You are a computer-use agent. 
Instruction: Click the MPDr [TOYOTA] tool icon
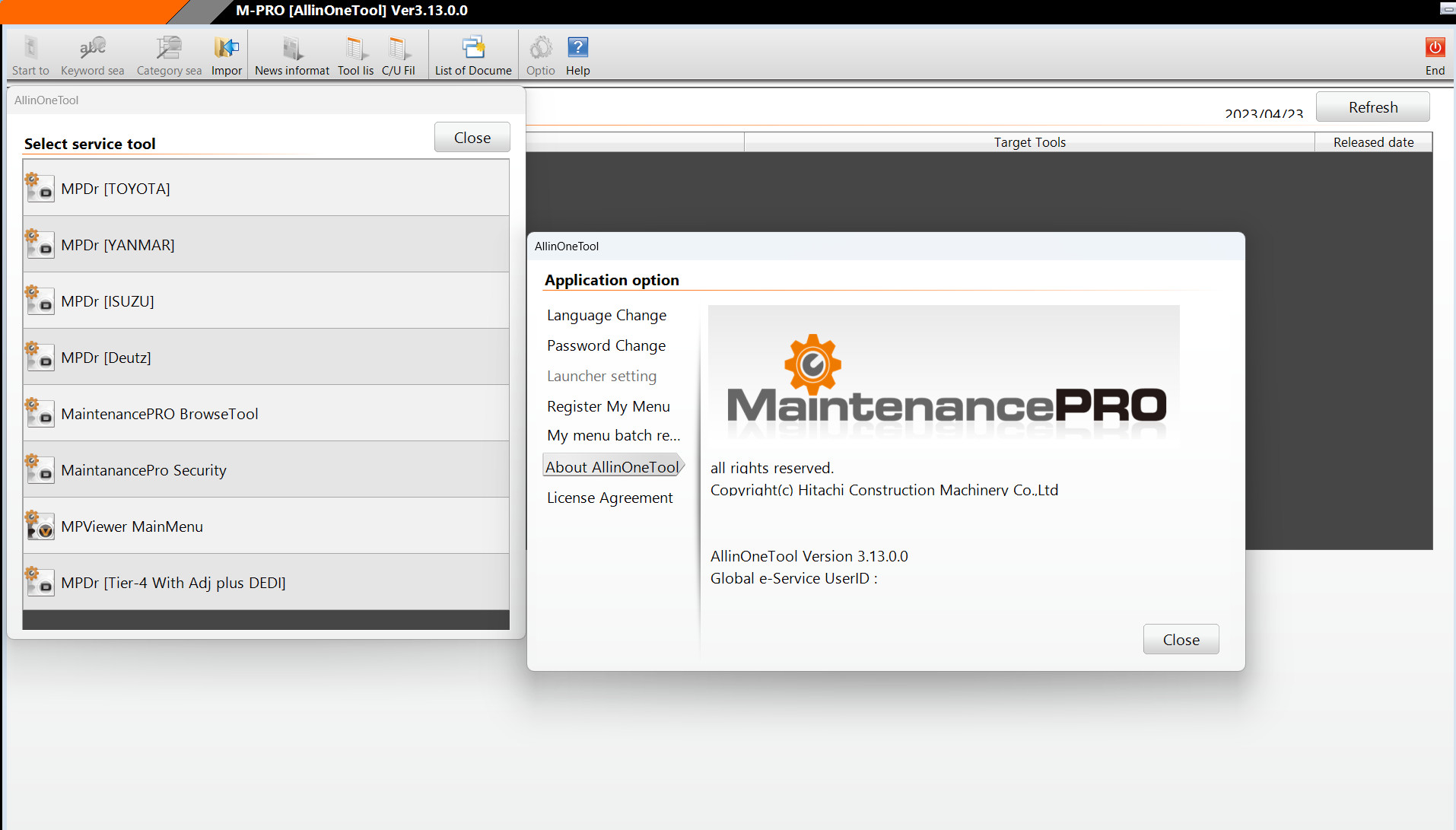pyautogui.click(x=39, y=188)
